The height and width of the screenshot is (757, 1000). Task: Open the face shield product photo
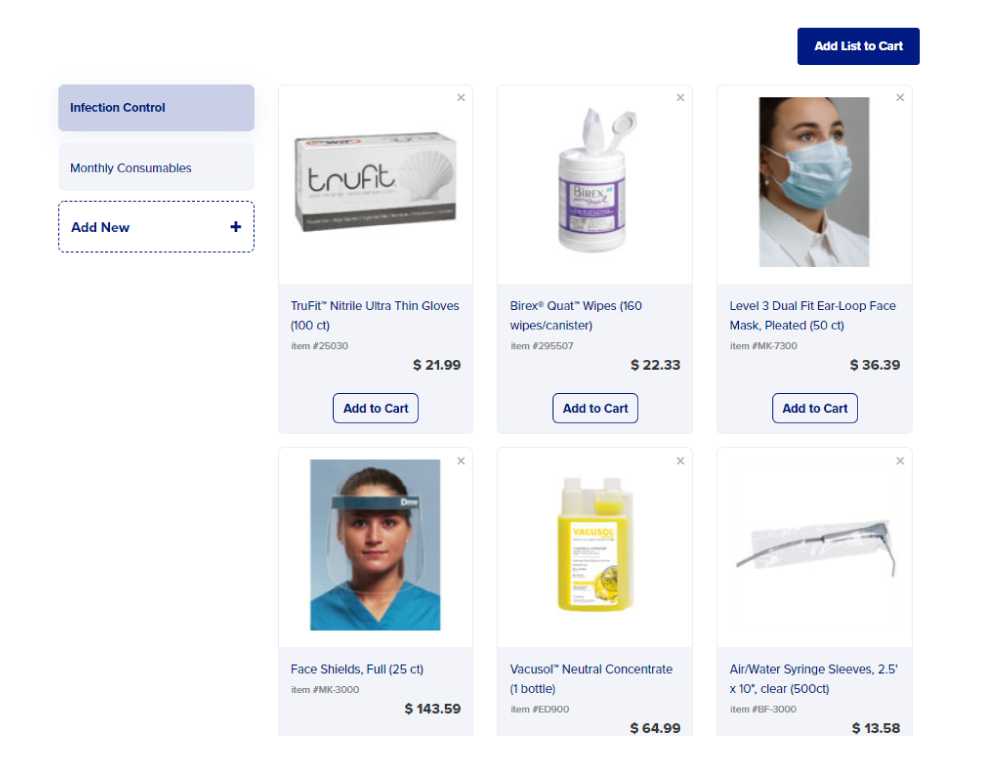pyautogui.click(x=375, y=545)
